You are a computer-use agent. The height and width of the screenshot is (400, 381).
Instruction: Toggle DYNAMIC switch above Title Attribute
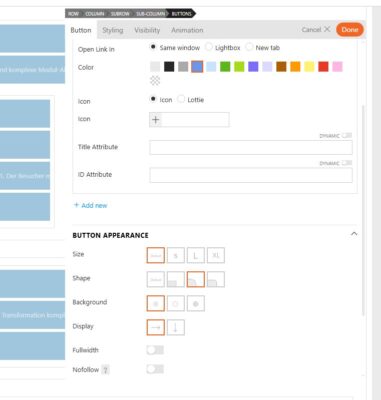347,135
